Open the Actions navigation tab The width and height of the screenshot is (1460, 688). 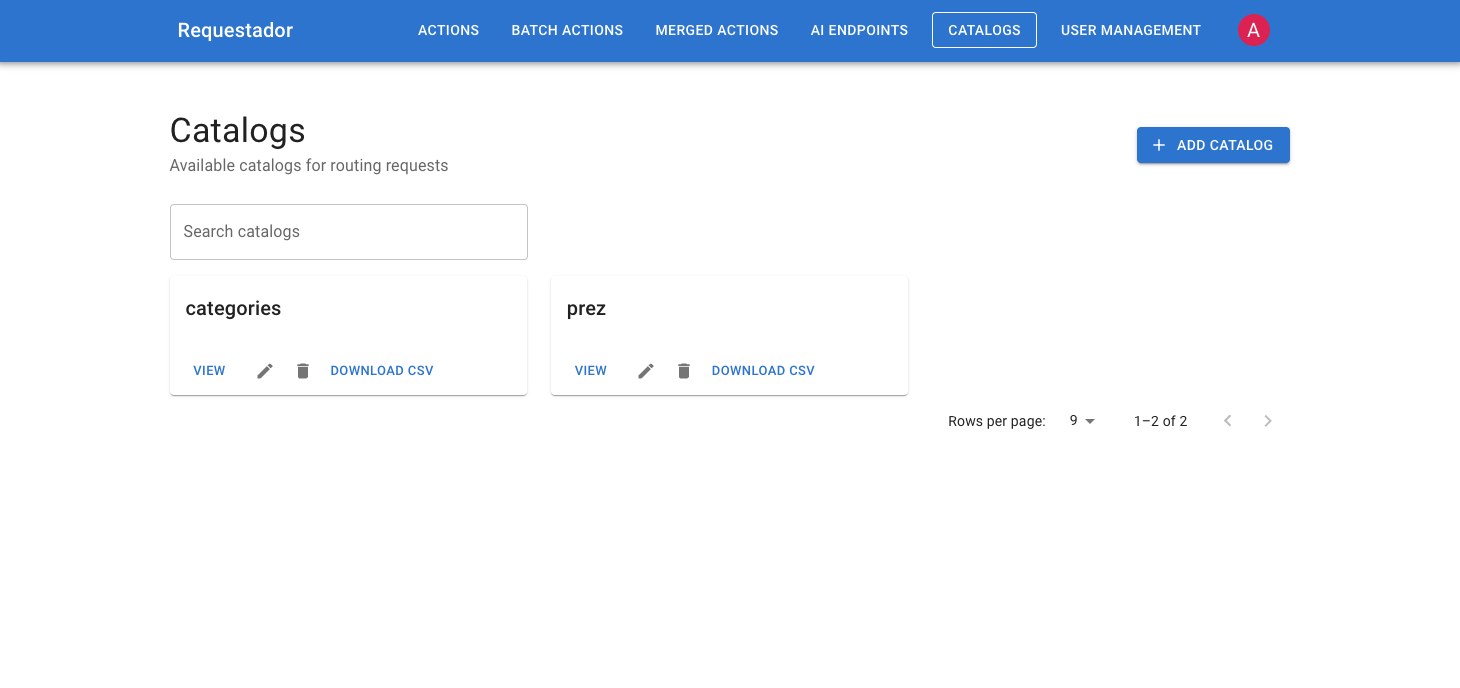coord(448,30)
